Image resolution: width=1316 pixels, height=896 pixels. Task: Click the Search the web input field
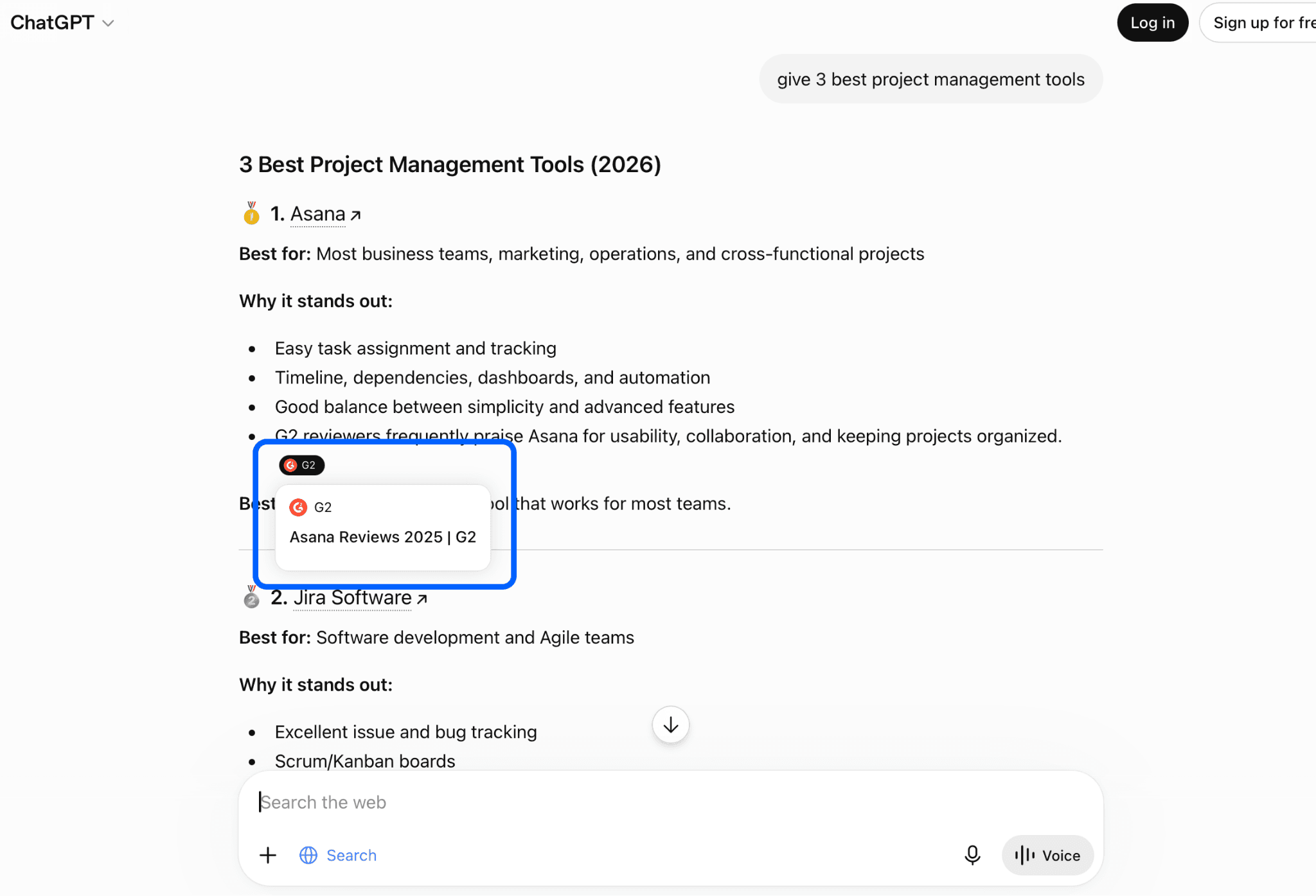pos(670,802)
